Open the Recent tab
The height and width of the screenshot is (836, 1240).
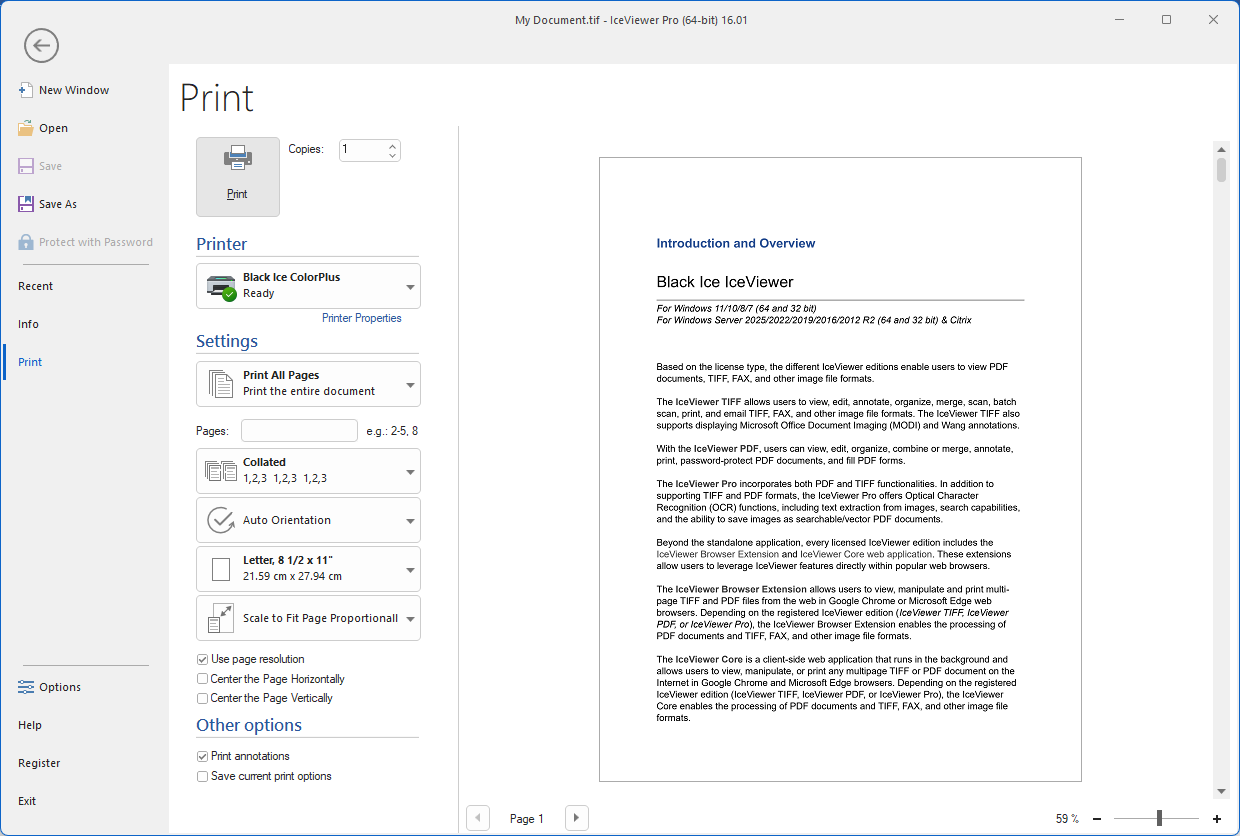(x=36, y=286)
